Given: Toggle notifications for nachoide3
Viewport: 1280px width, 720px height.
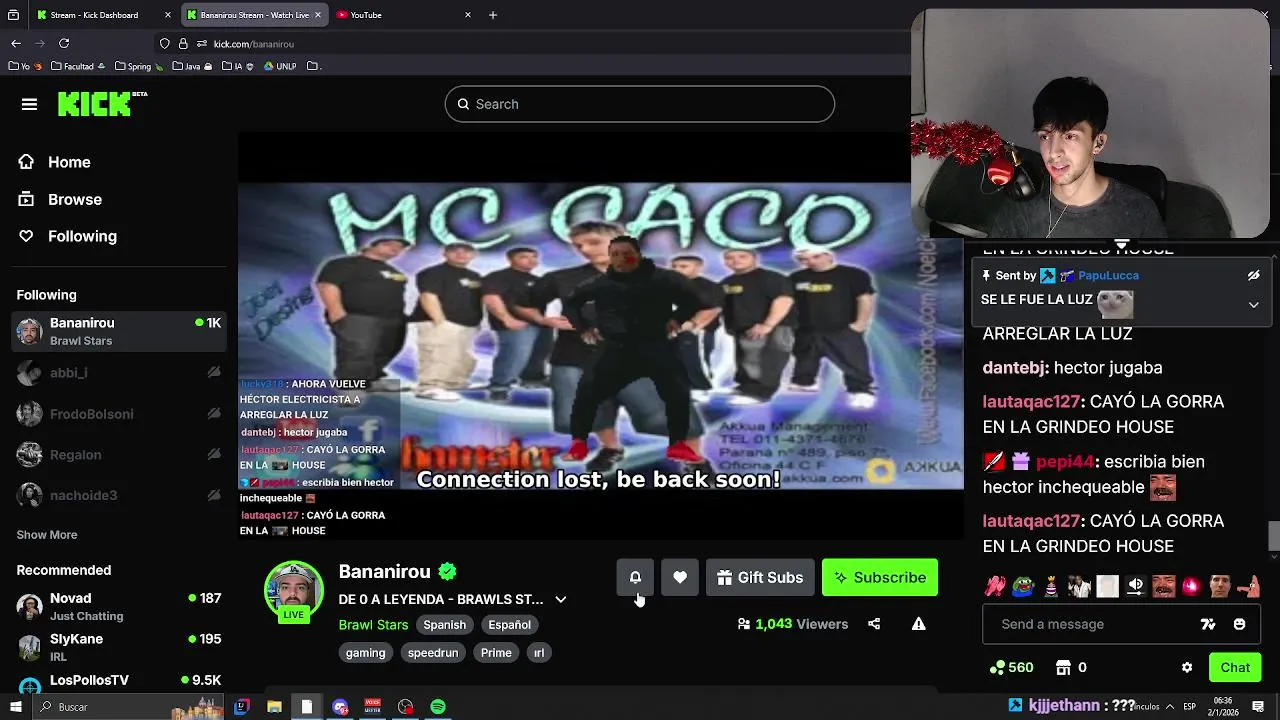Looking at the screenshot, I should pos(214,495).
